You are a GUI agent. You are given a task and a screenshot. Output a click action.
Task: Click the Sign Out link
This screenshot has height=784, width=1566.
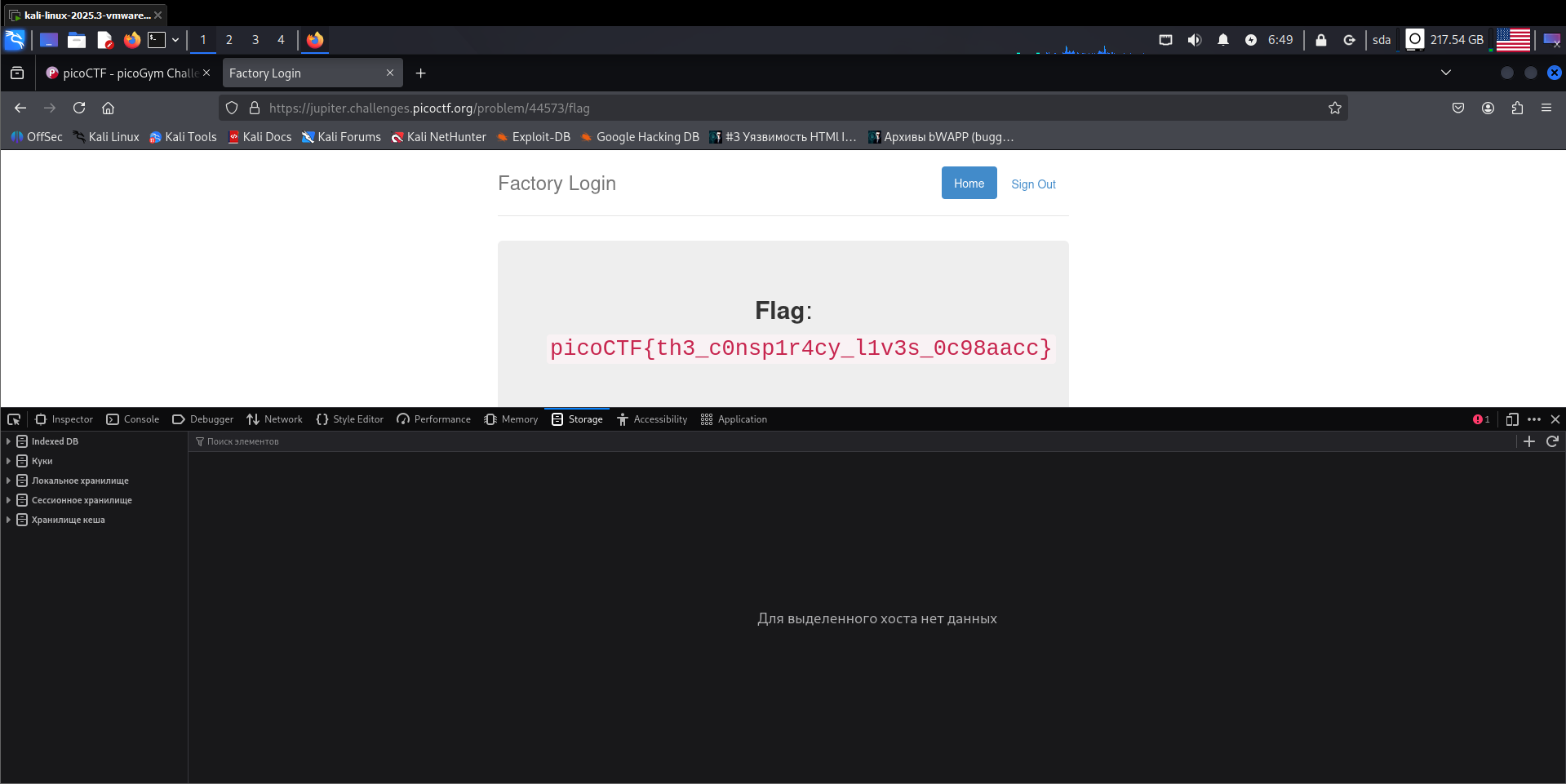1033,184
